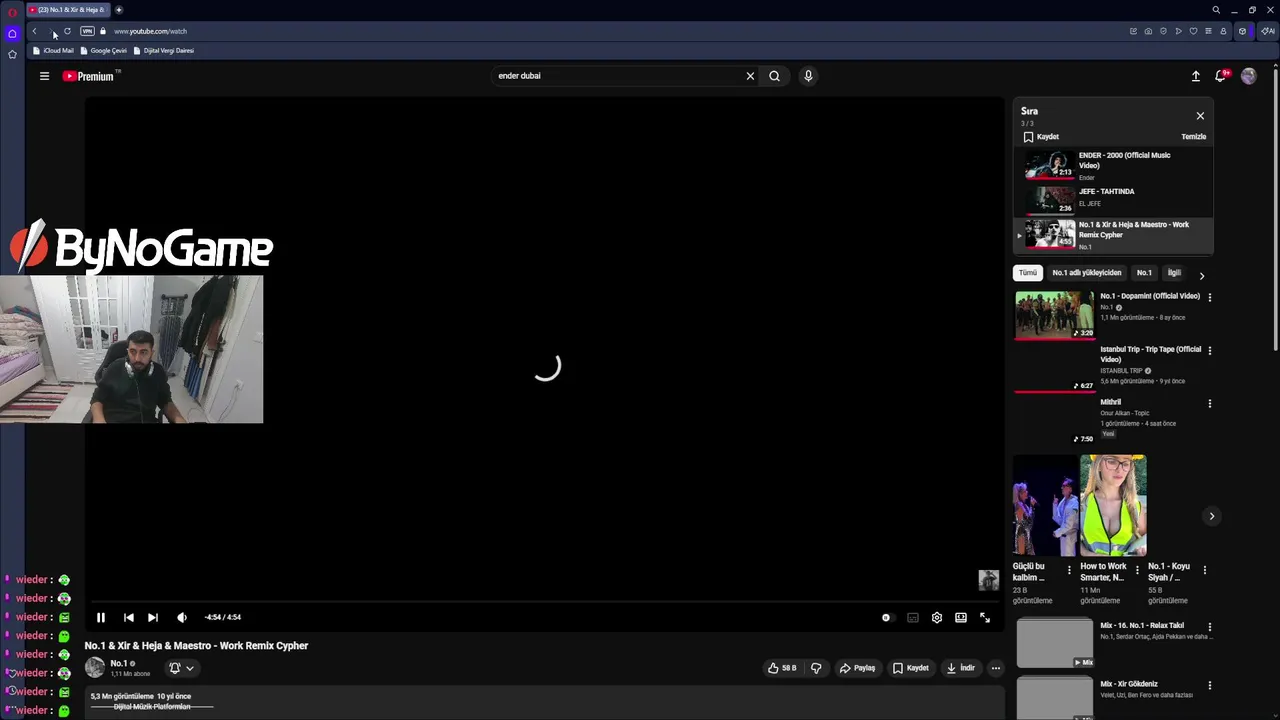The width and height of the screenshot is (1280, 720).
Task: Run search with magnifier button
Action: click(x=774, y=76)
